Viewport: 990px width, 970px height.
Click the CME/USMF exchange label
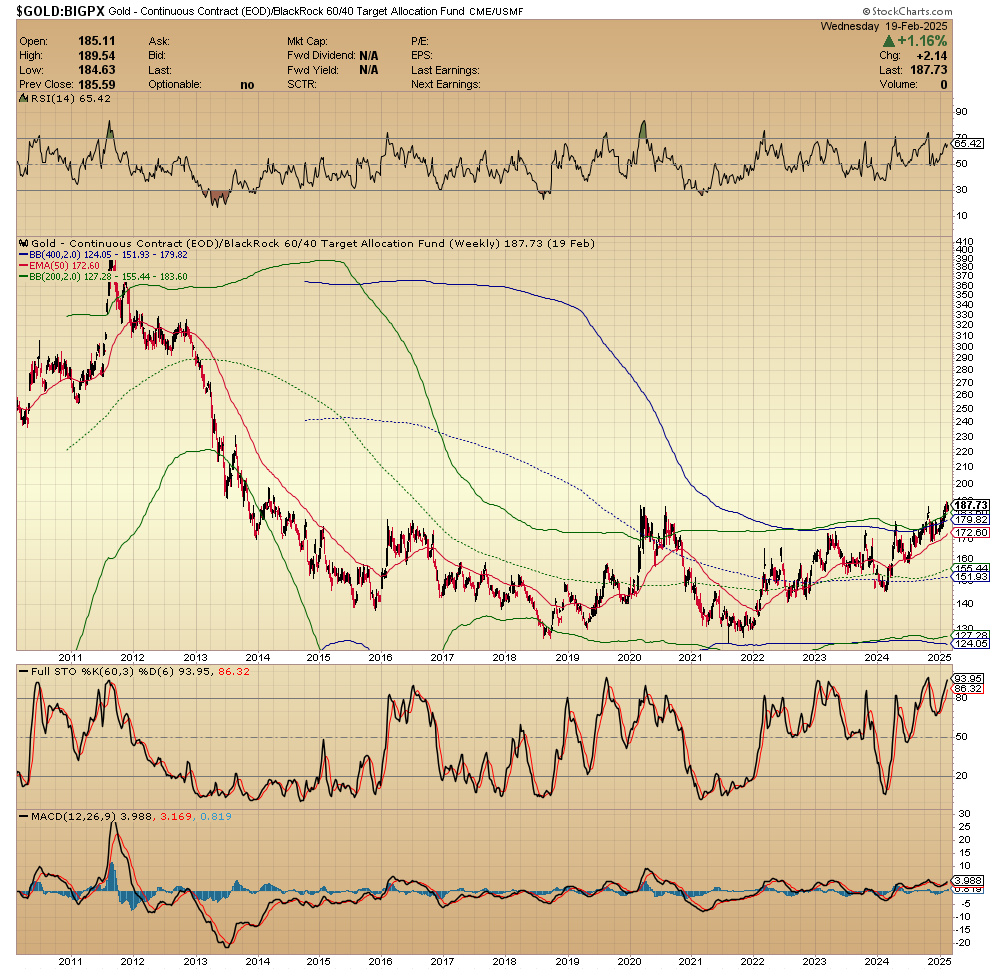496,11
